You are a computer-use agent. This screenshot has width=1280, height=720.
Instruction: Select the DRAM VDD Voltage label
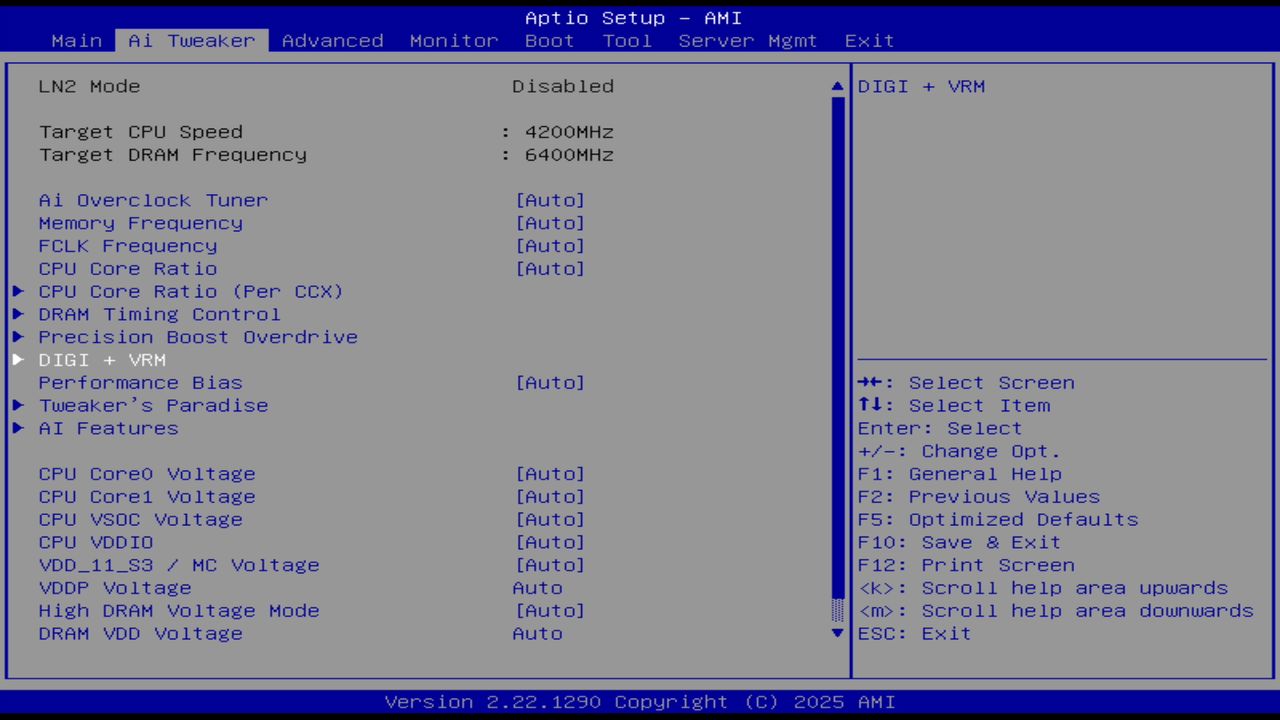click(141, 634)
